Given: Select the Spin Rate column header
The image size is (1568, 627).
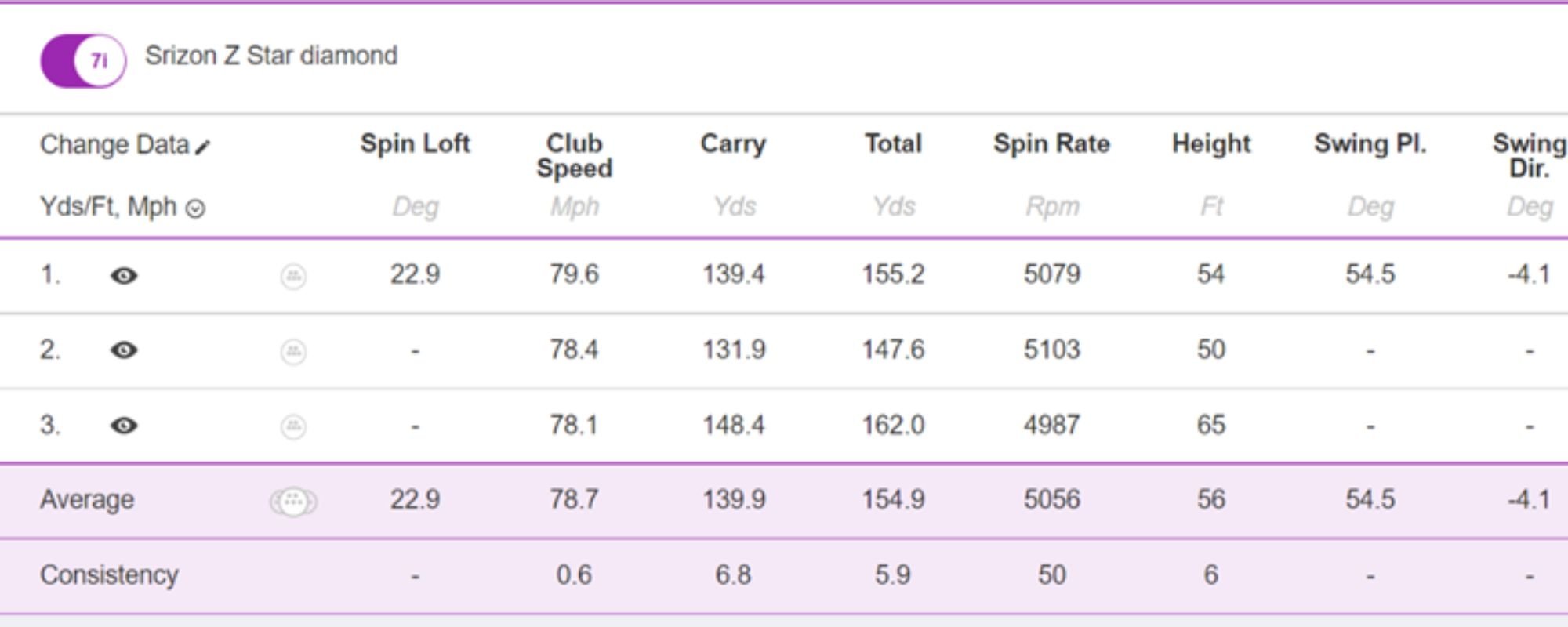Looking at the screenshot, I should tap(1051, 143).
